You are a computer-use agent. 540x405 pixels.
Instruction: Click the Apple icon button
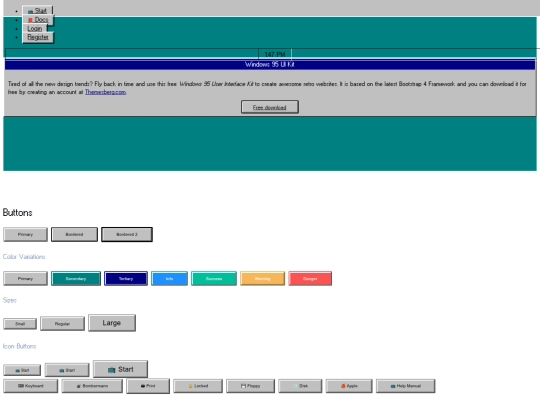click(349, 386)
